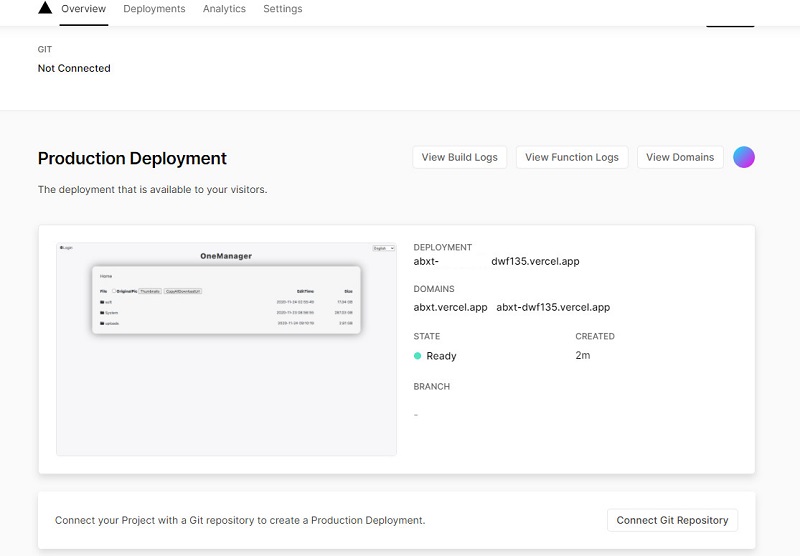Image resolution: width=800 pixels, height=556 pixels.
Task: Click 'The deployment that is available' description
Action: coord(153,189)
